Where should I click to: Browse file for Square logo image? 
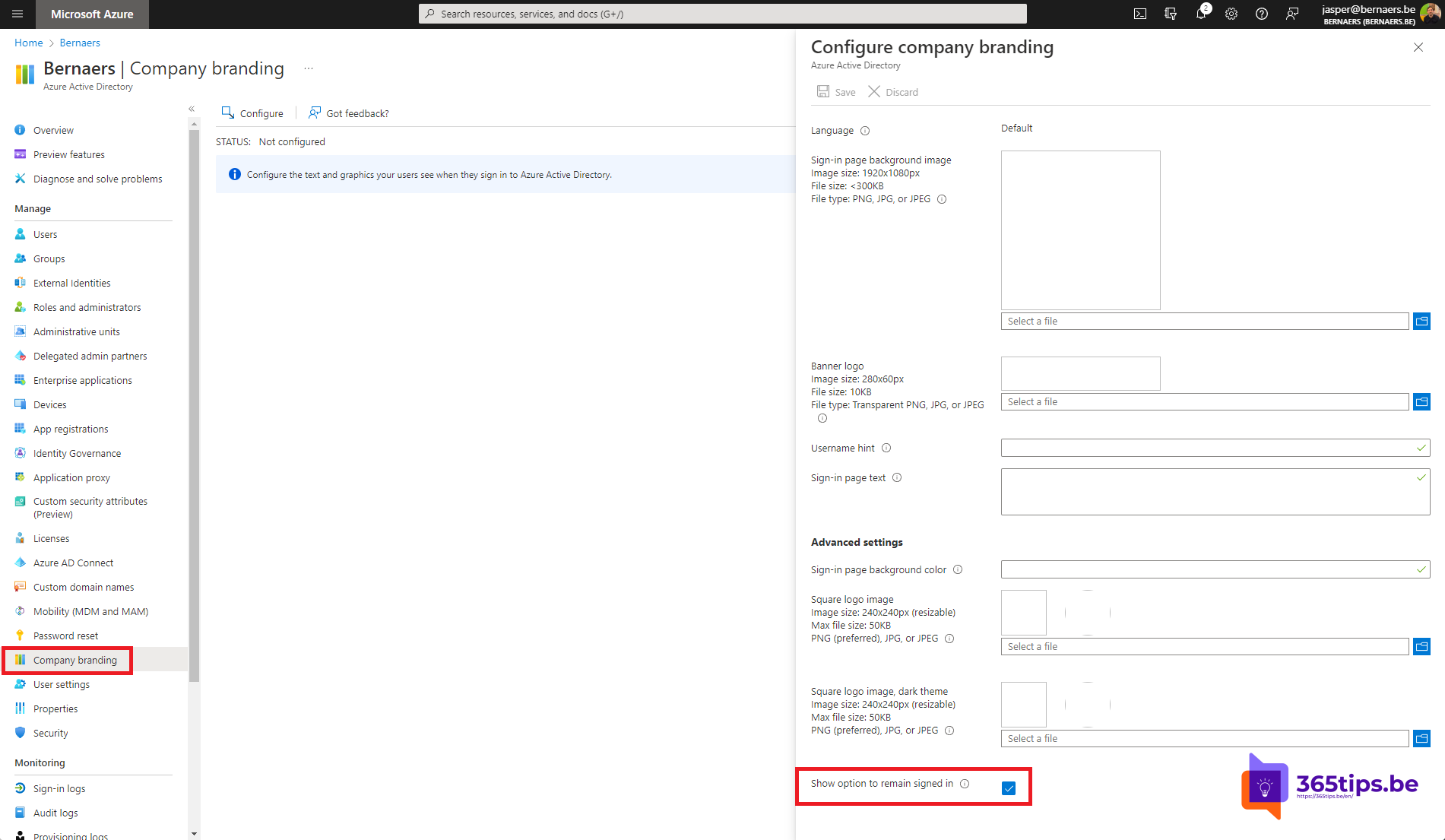1421,647
